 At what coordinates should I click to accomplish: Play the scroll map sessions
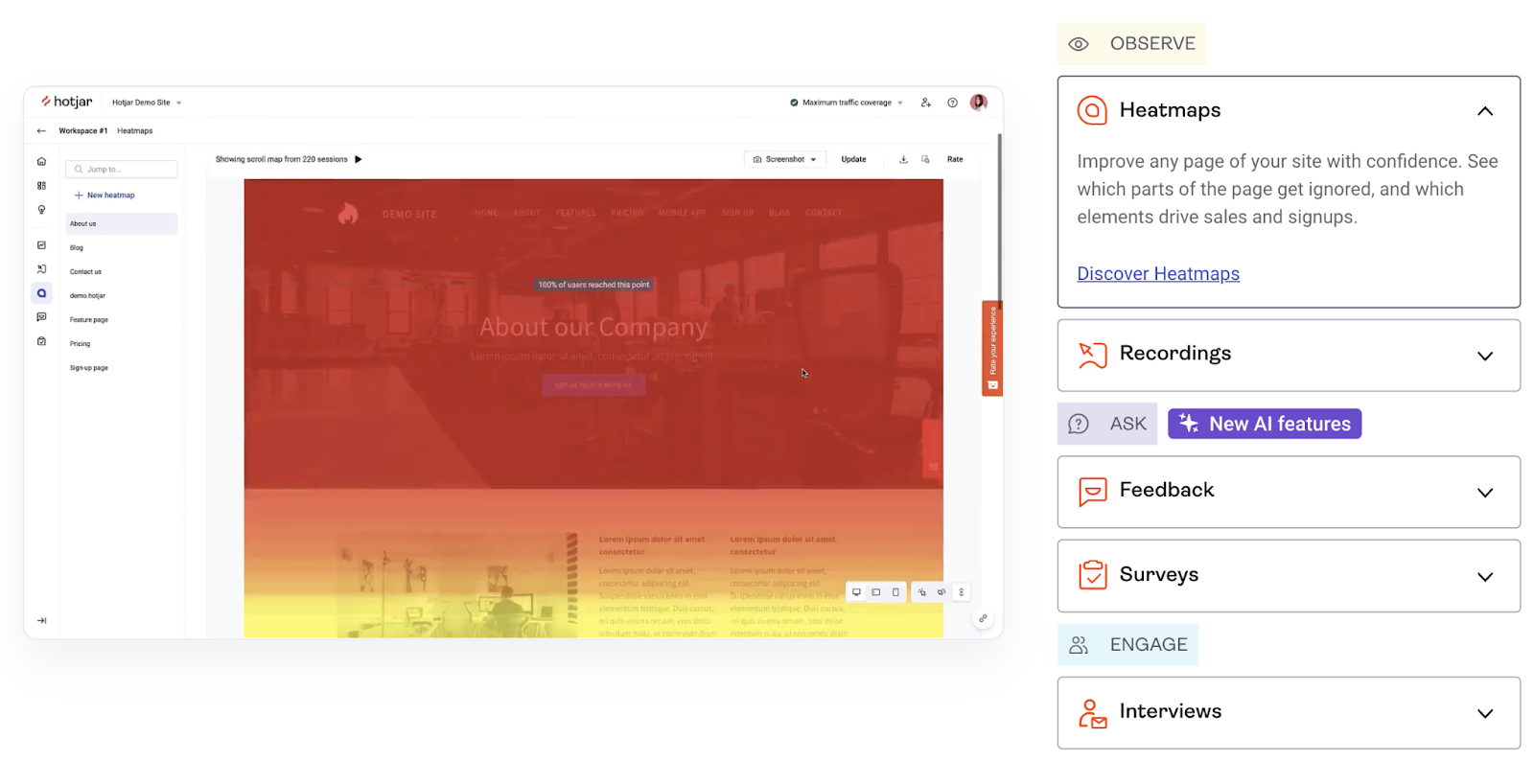(x=358, y=159)
